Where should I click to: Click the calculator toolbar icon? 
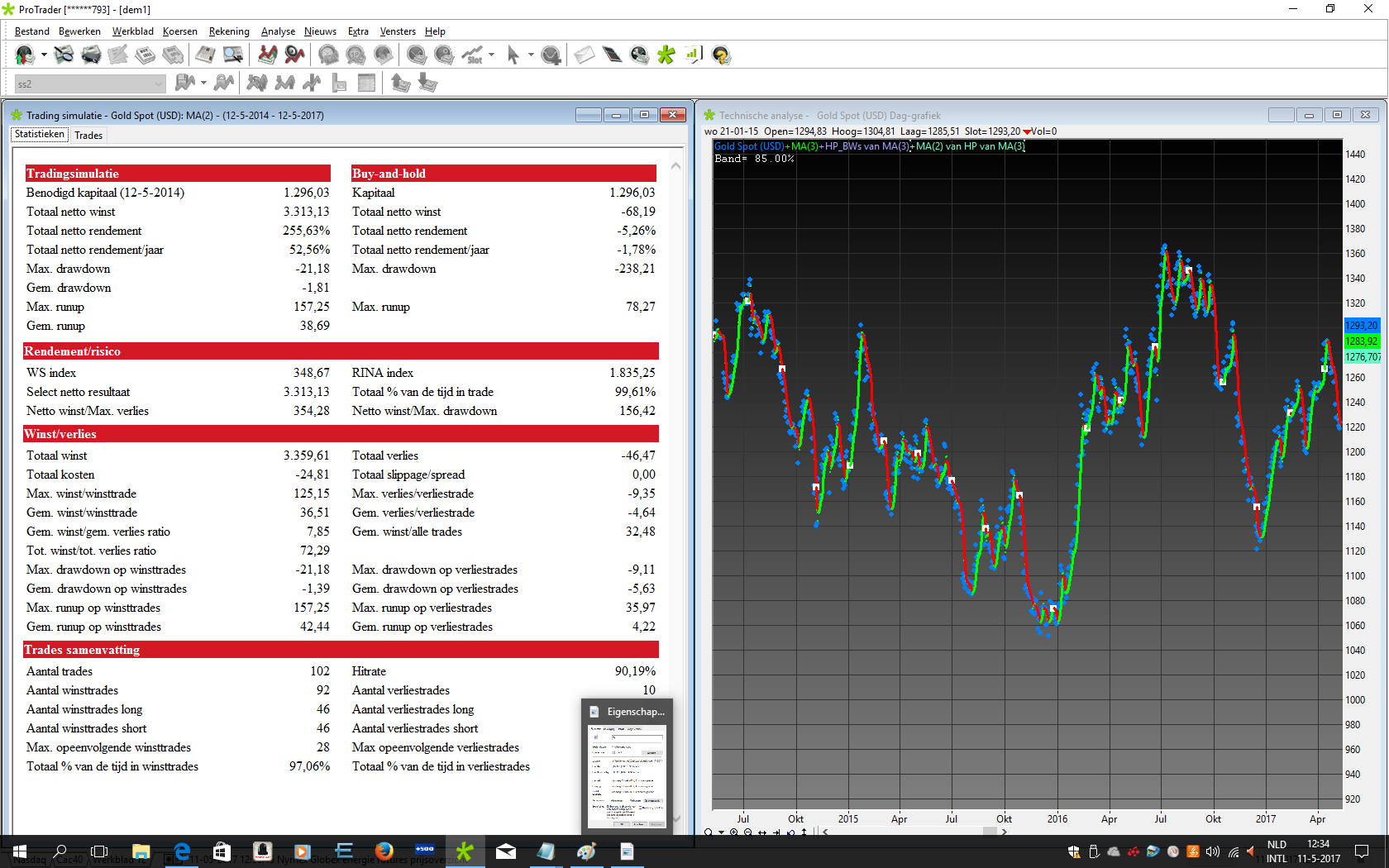pos(612,55)
